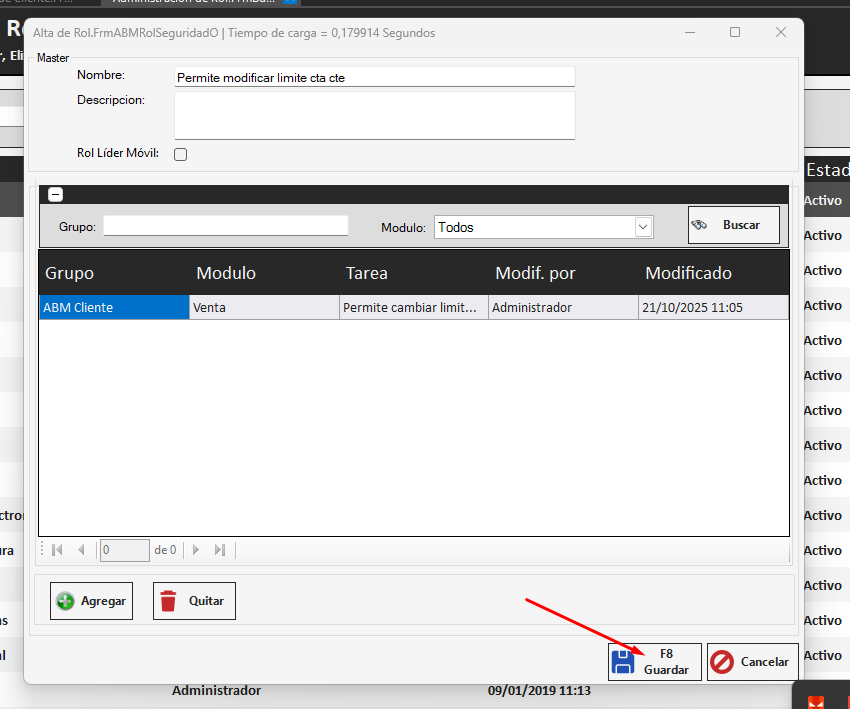Screen dimensions: 850x709
Task: Enable the Rol Líder Móvil checkbox
Action: (x=181, y=154)
